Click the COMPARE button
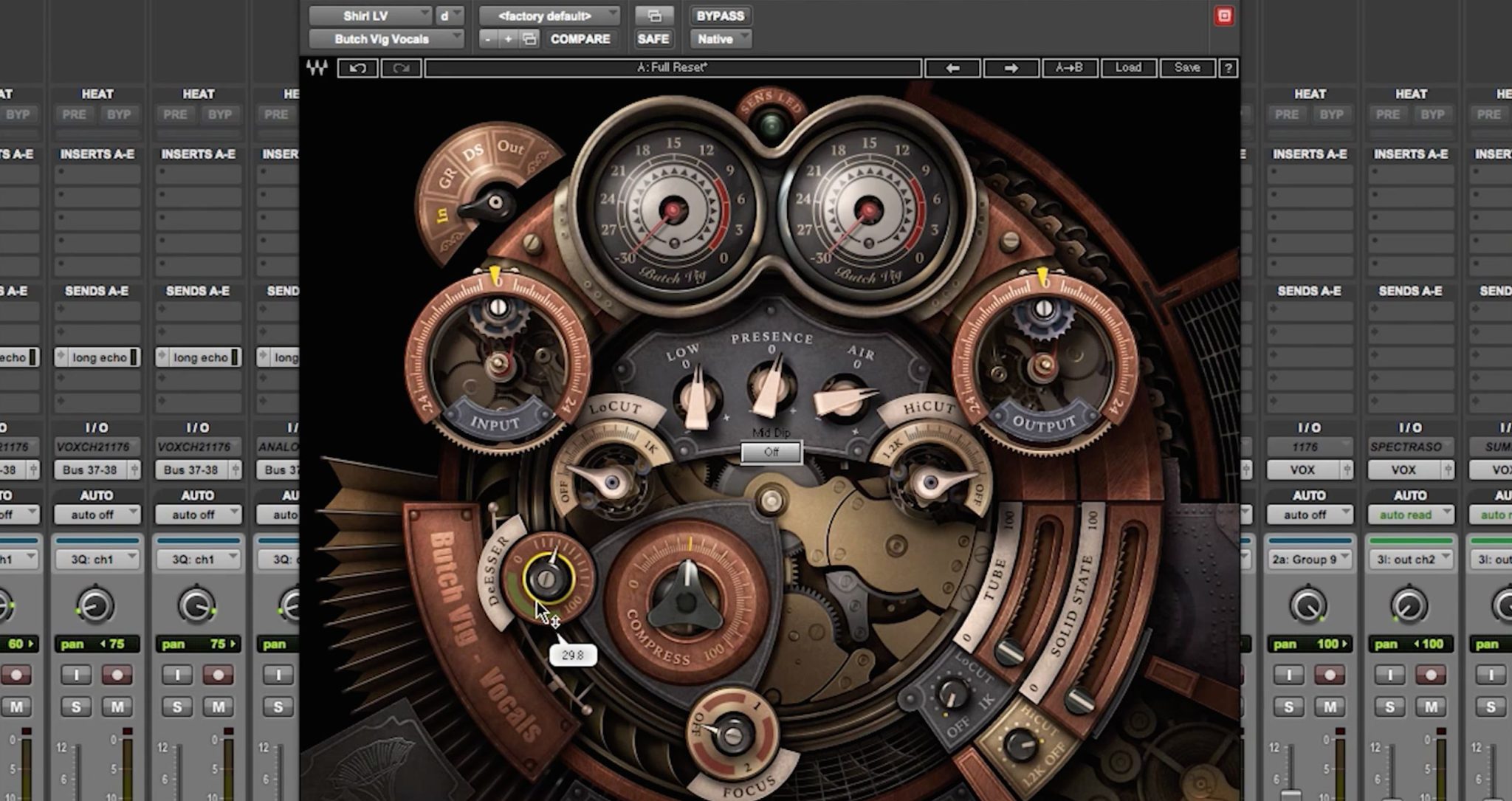This screenshot has height=801, width=1512. pos(580,39)
